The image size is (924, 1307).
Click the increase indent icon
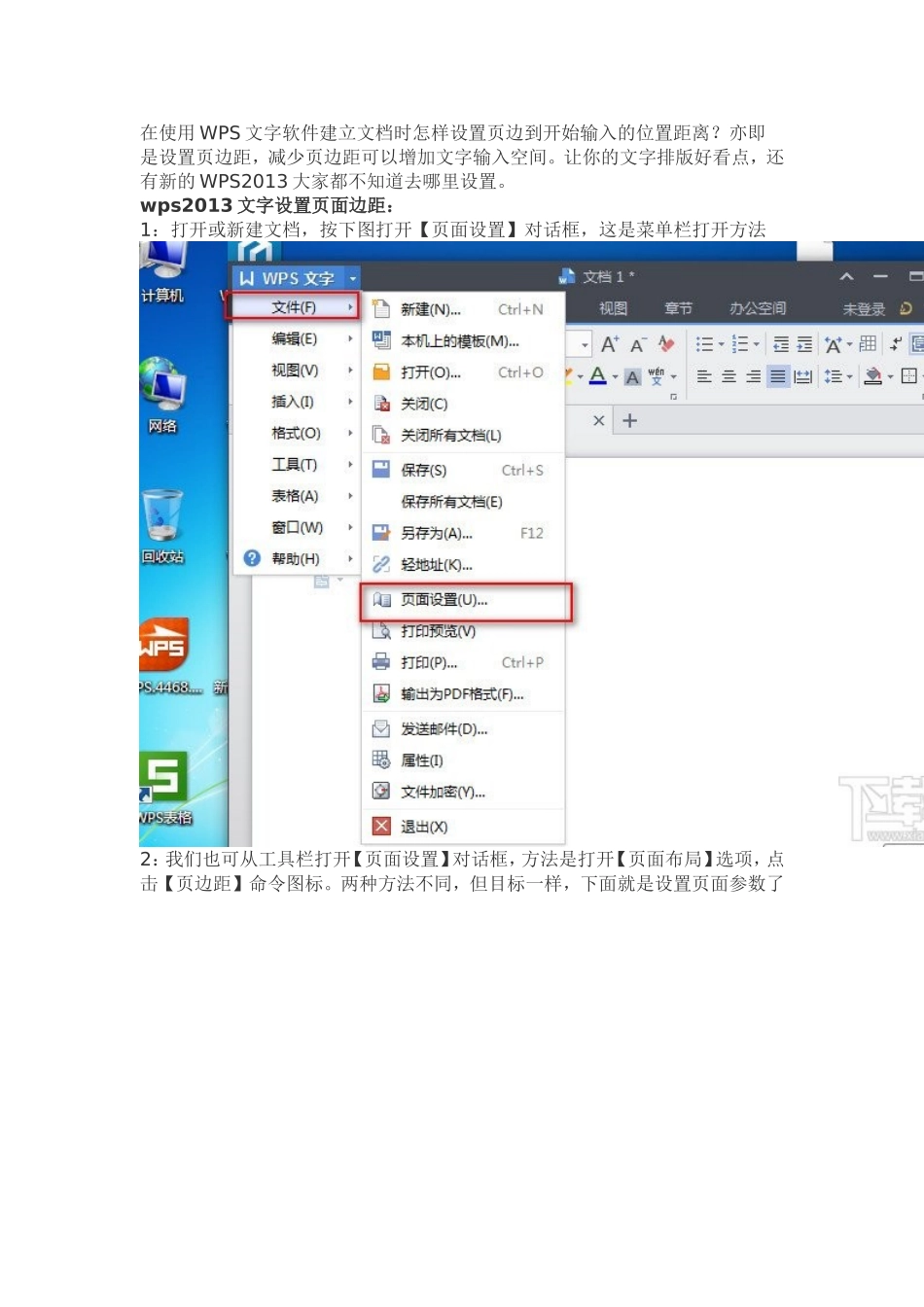[804, 344]
